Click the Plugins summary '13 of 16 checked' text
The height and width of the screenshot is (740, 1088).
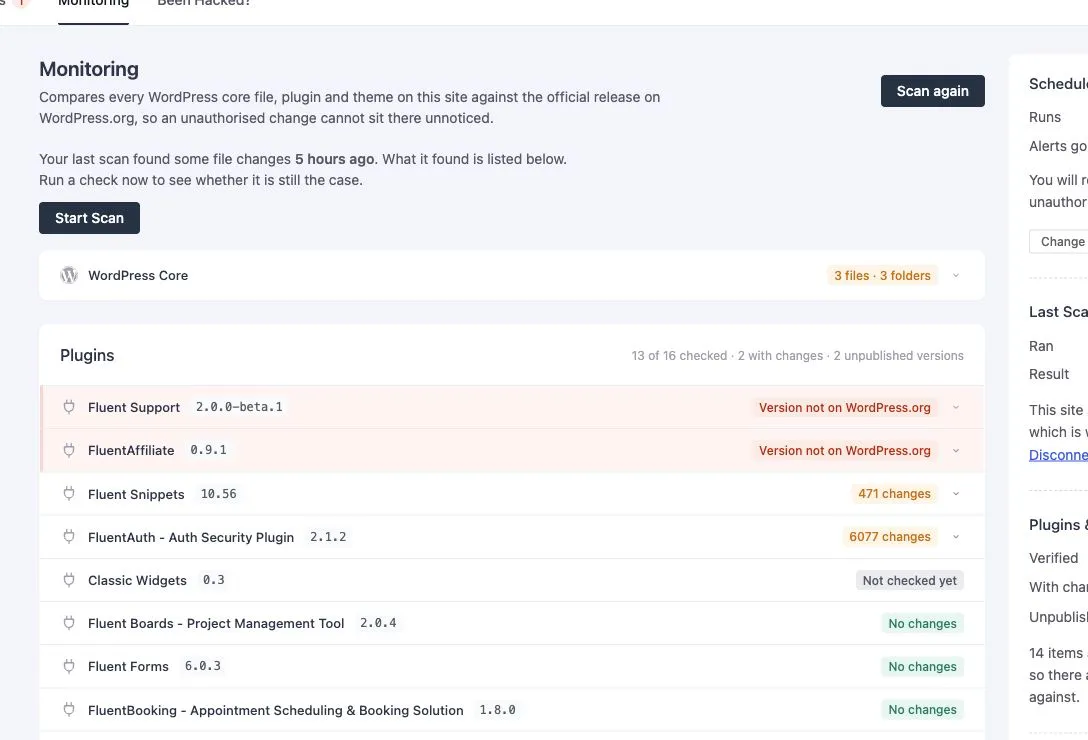tap(679, 355)
